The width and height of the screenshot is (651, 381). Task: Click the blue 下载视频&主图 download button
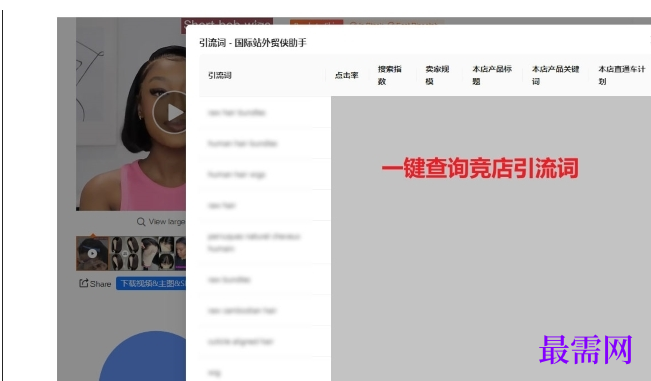tap(151, 283)
